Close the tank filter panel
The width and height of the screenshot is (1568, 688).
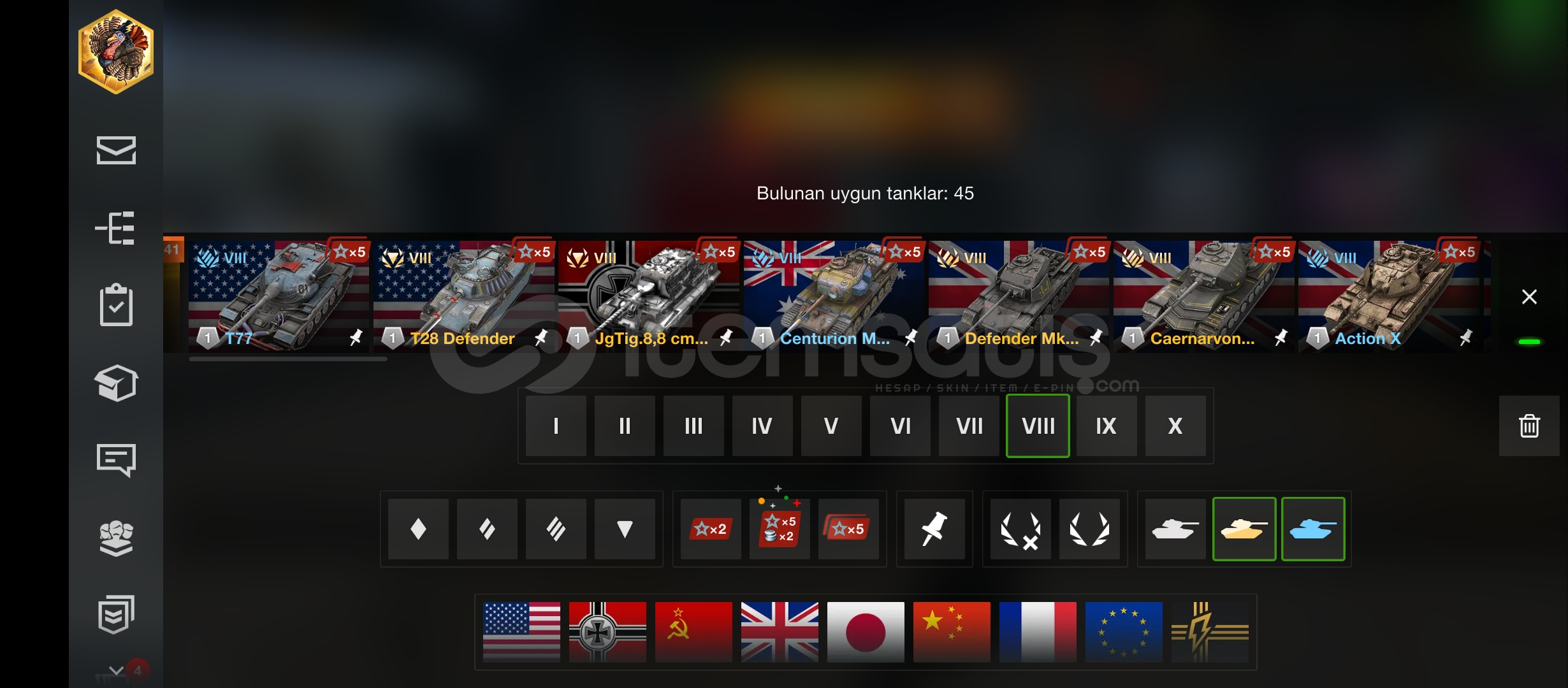1529,297
